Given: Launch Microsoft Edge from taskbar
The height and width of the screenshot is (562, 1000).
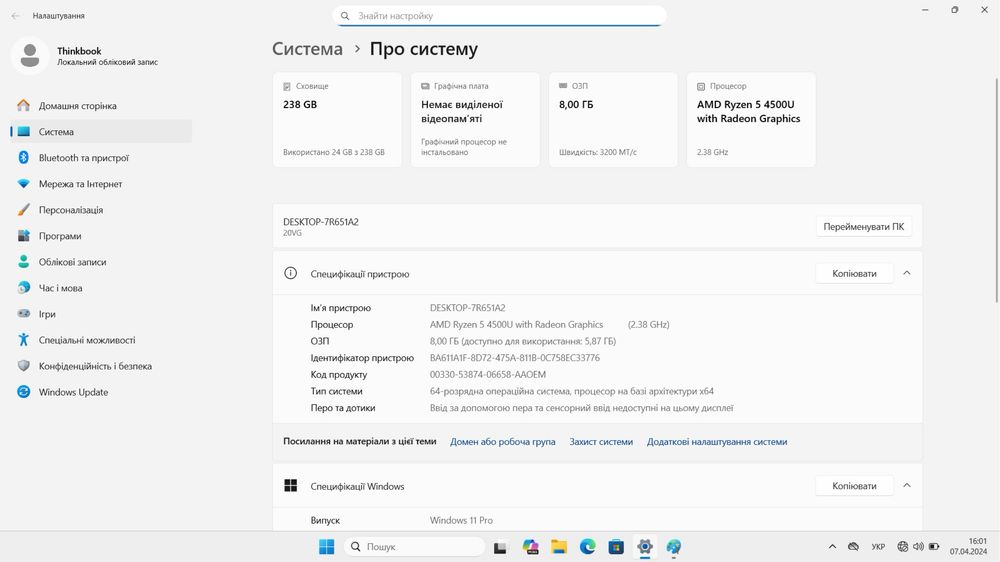Looking at the screenshot, I should point(587,547).
